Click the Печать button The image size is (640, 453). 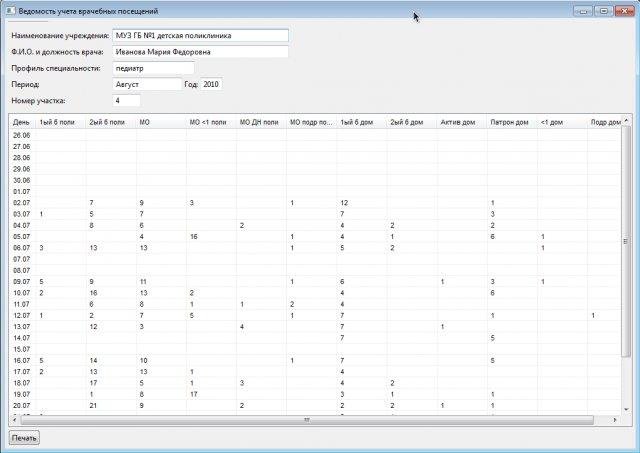(x=24, y=438)
